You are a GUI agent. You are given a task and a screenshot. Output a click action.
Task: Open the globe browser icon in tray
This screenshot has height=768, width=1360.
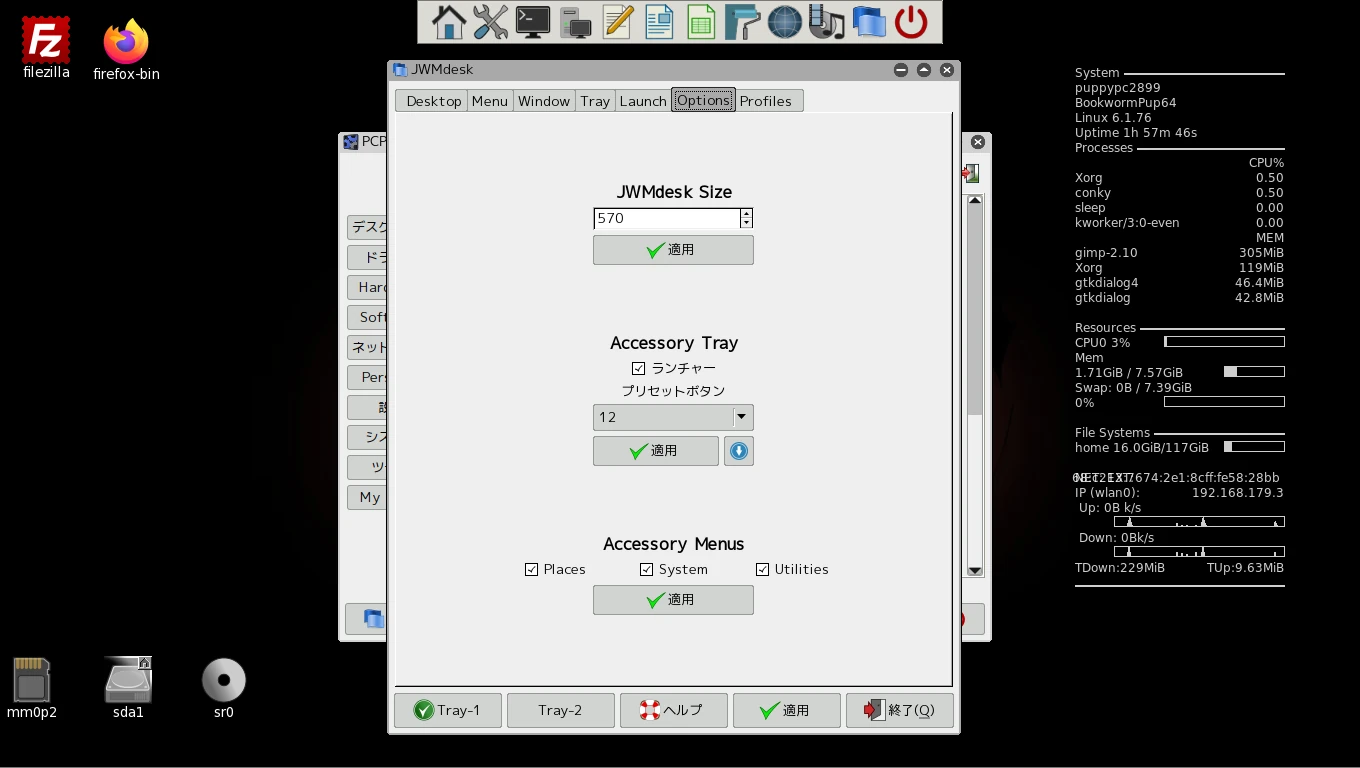point(784,22)
